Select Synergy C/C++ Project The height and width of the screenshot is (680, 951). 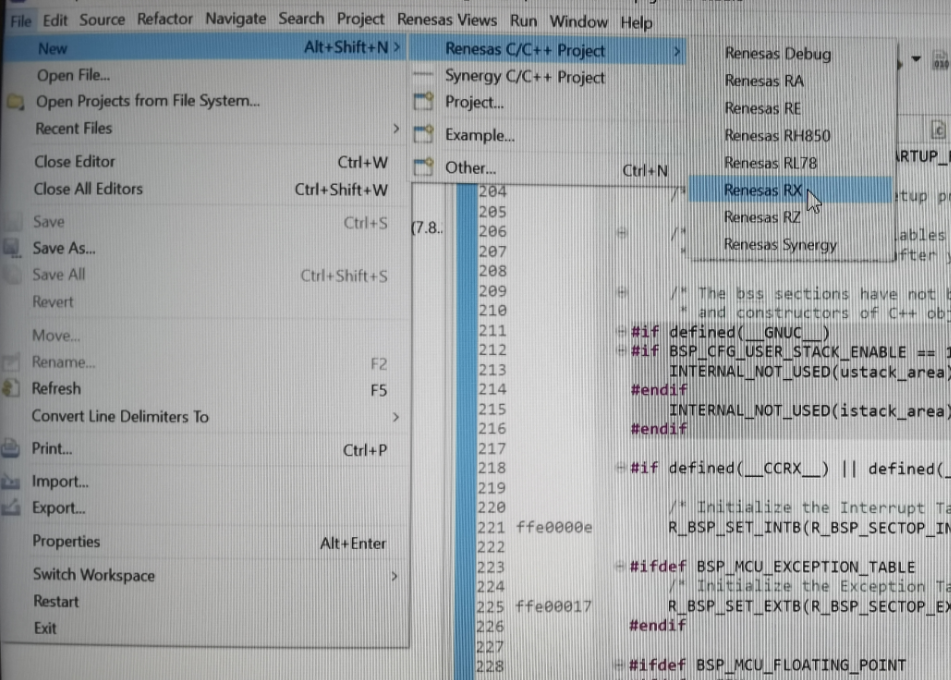coord(524,77)
